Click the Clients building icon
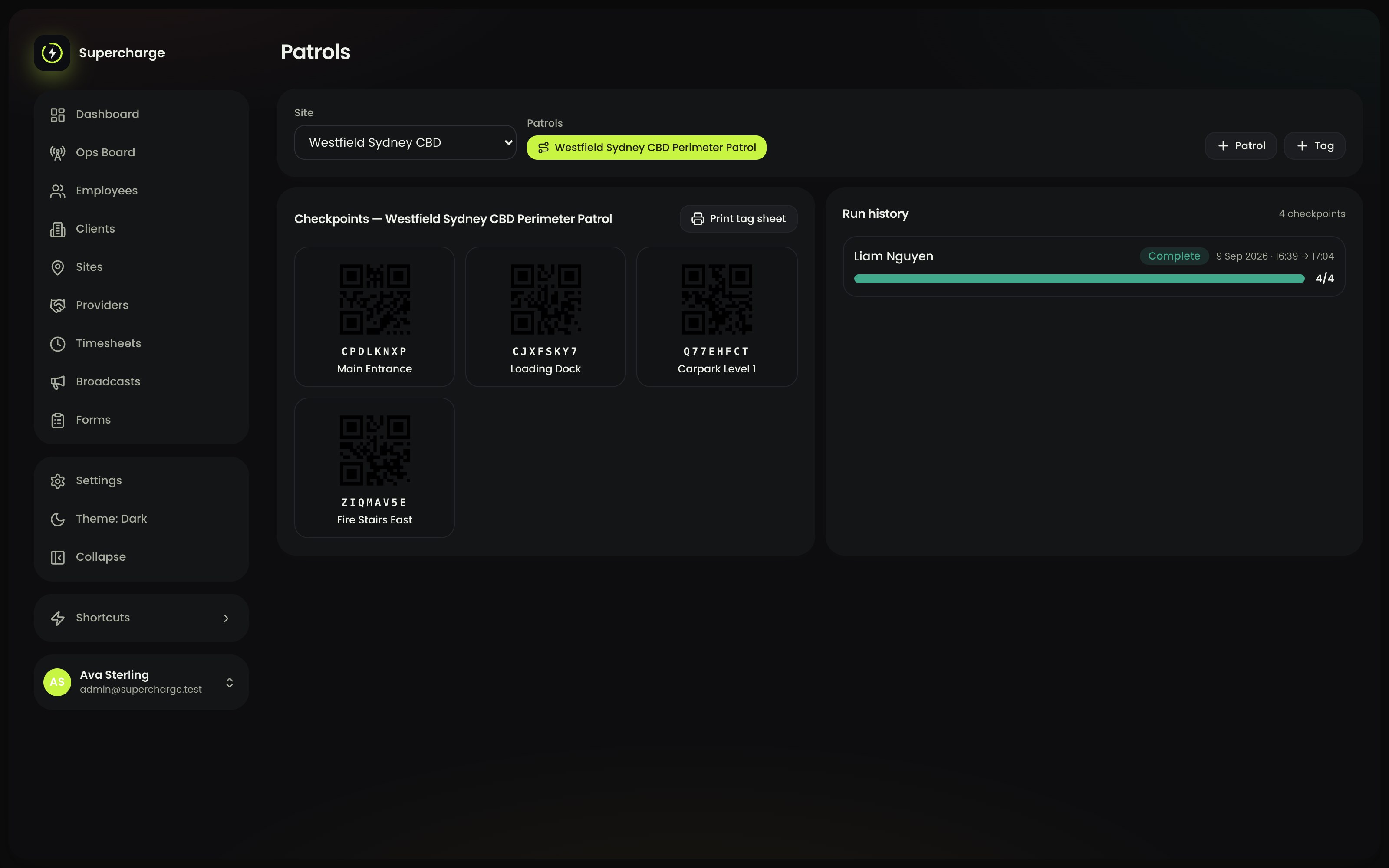The width and height of the screenshot is (1389, 868). click(57, 229)
